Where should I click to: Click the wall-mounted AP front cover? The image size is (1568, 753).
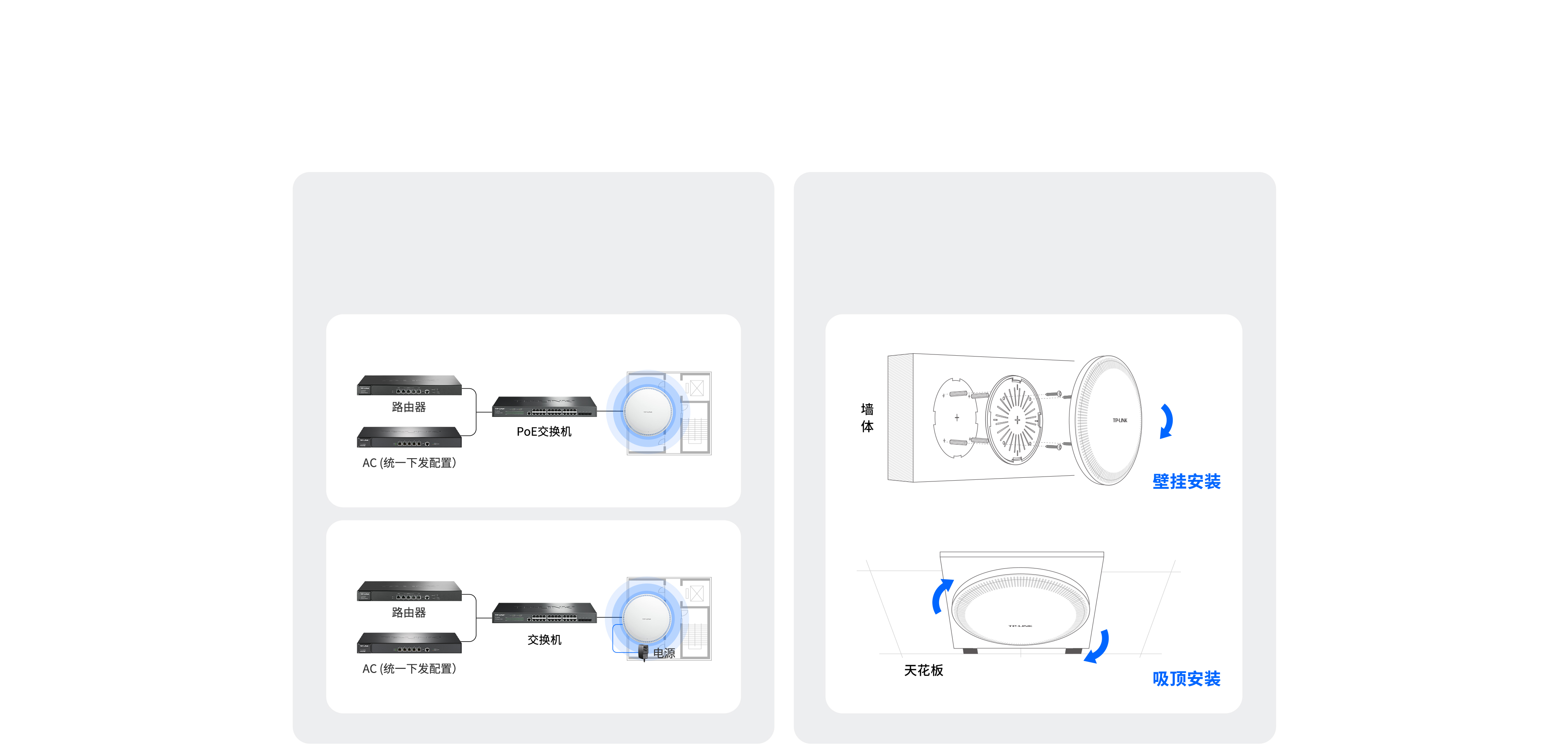(1106, 420)
